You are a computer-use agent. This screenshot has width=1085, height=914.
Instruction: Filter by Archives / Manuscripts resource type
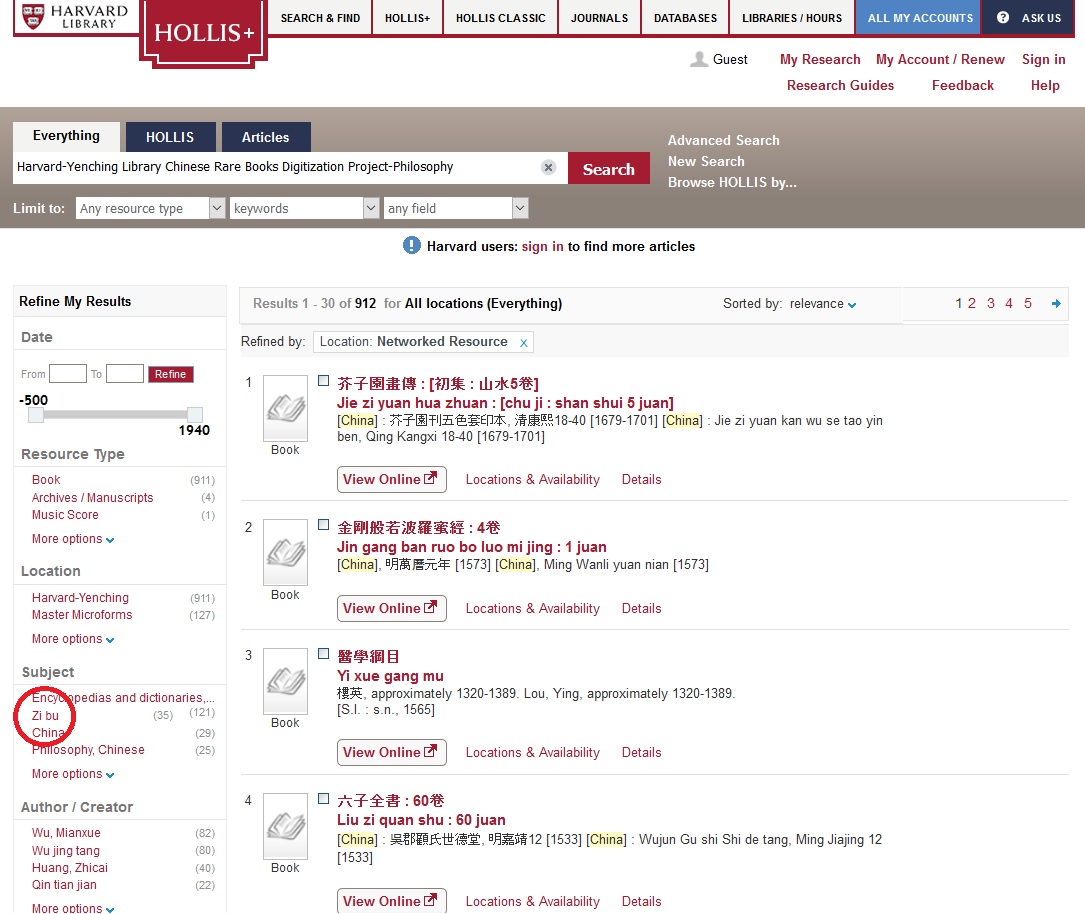point(92,497)
